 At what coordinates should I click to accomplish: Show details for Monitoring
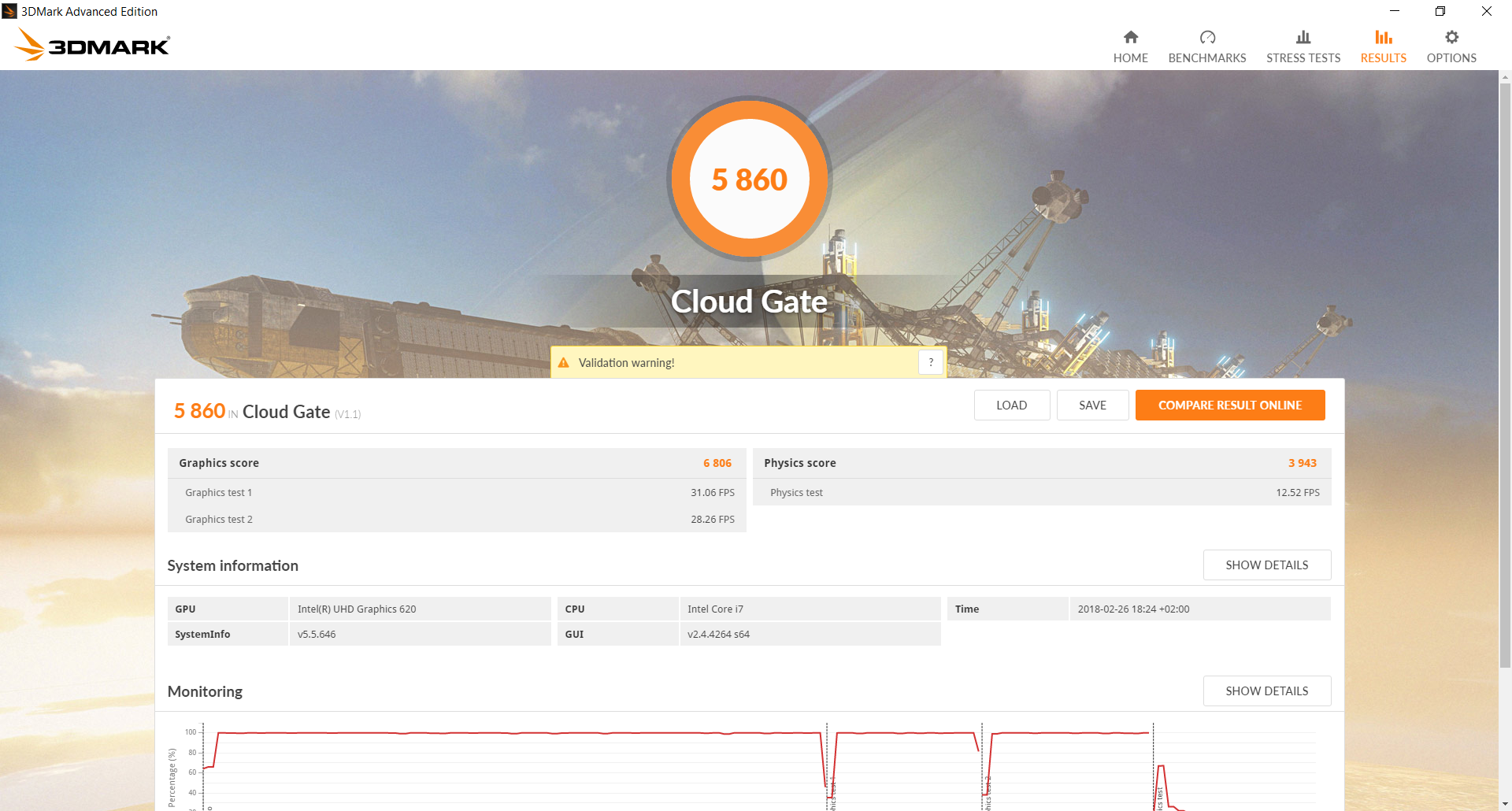tap(1266, 691)
